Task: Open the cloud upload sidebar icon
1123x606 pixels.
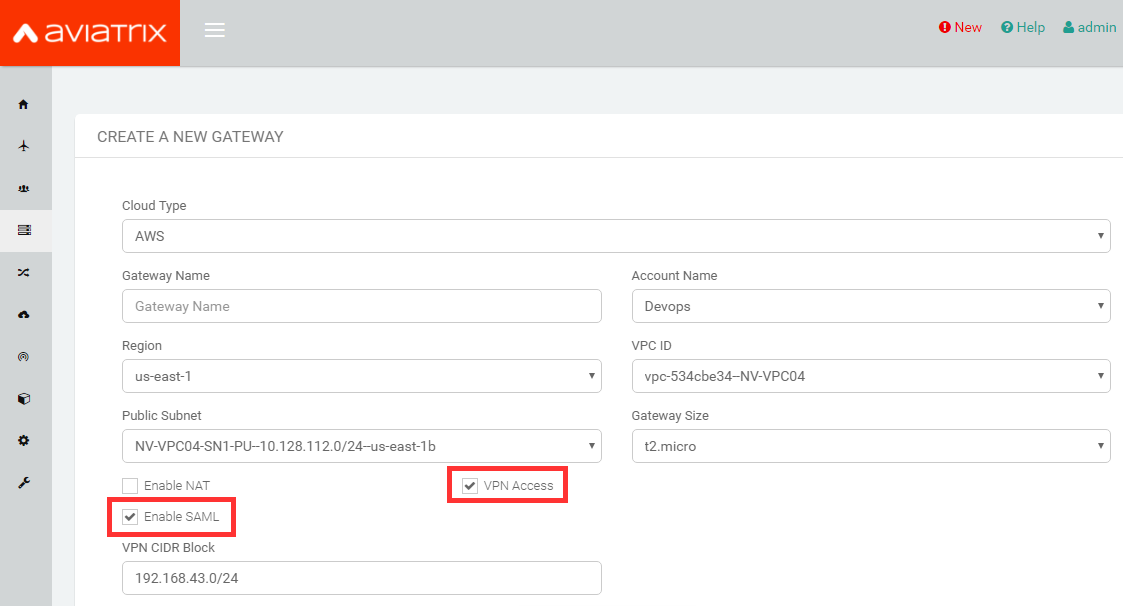Action: click(24, 314)
